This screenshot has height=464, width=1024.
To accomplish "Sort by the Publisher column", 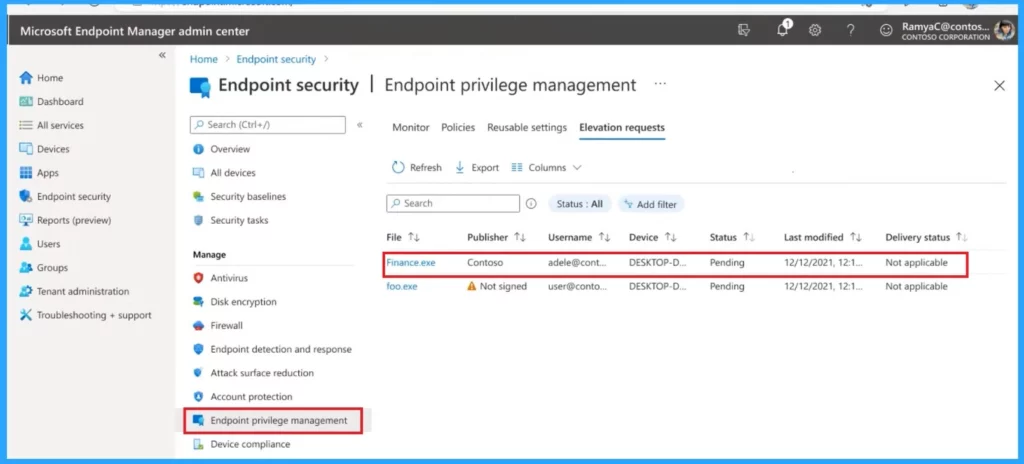I will click(x=496, y=237).
